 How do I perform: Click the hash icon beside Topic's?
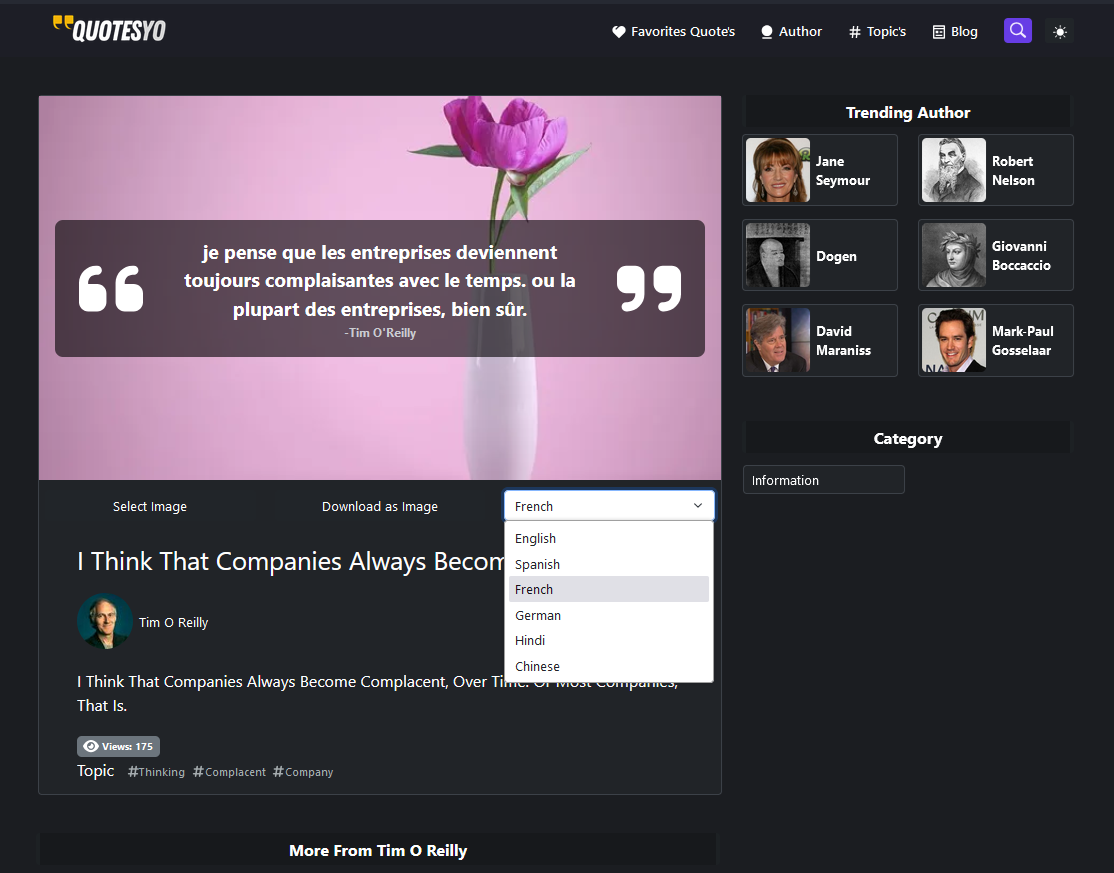pyautogui.click(x=855, y=32)
